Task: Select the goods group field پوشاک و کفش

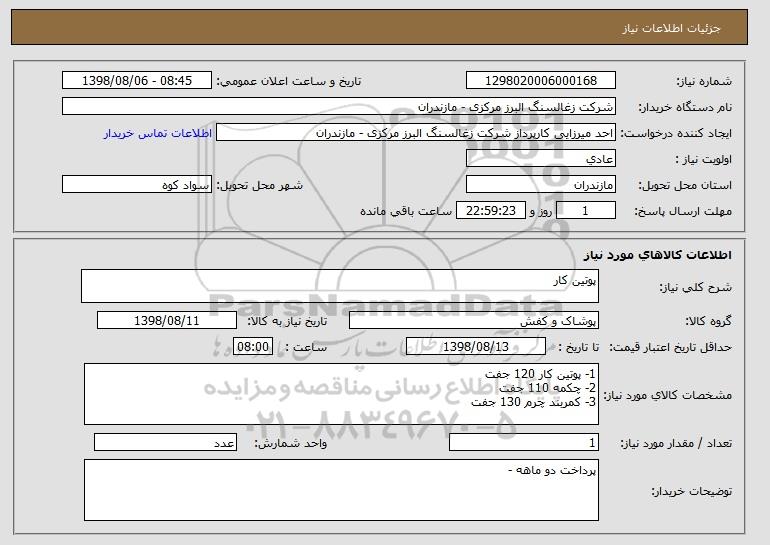Action: 474,321
